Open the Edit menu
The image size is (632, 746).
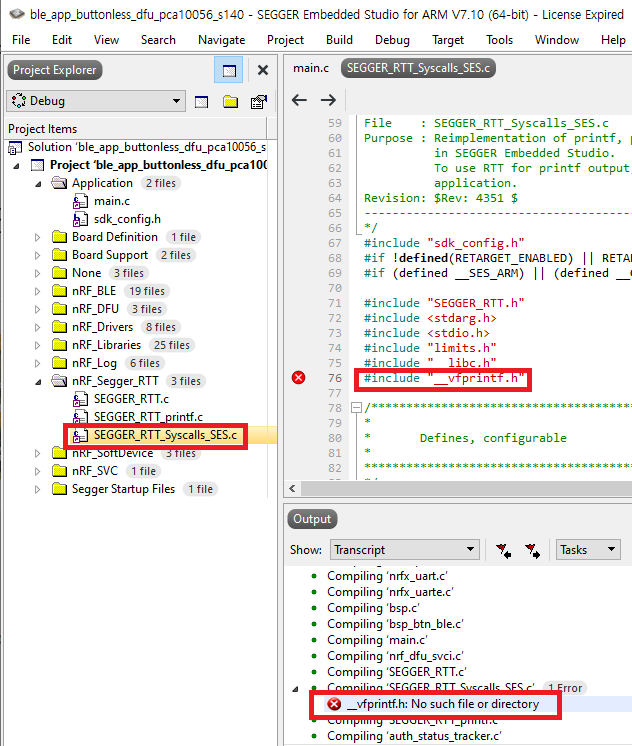[x=62, y=40]
